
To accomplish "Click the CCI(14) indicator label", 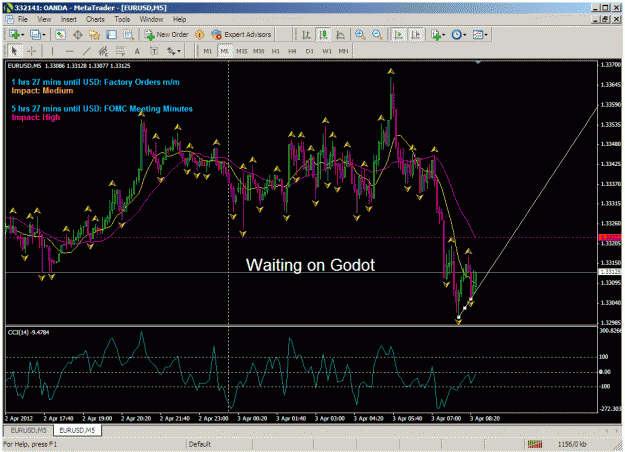I will tap(28, 332).
